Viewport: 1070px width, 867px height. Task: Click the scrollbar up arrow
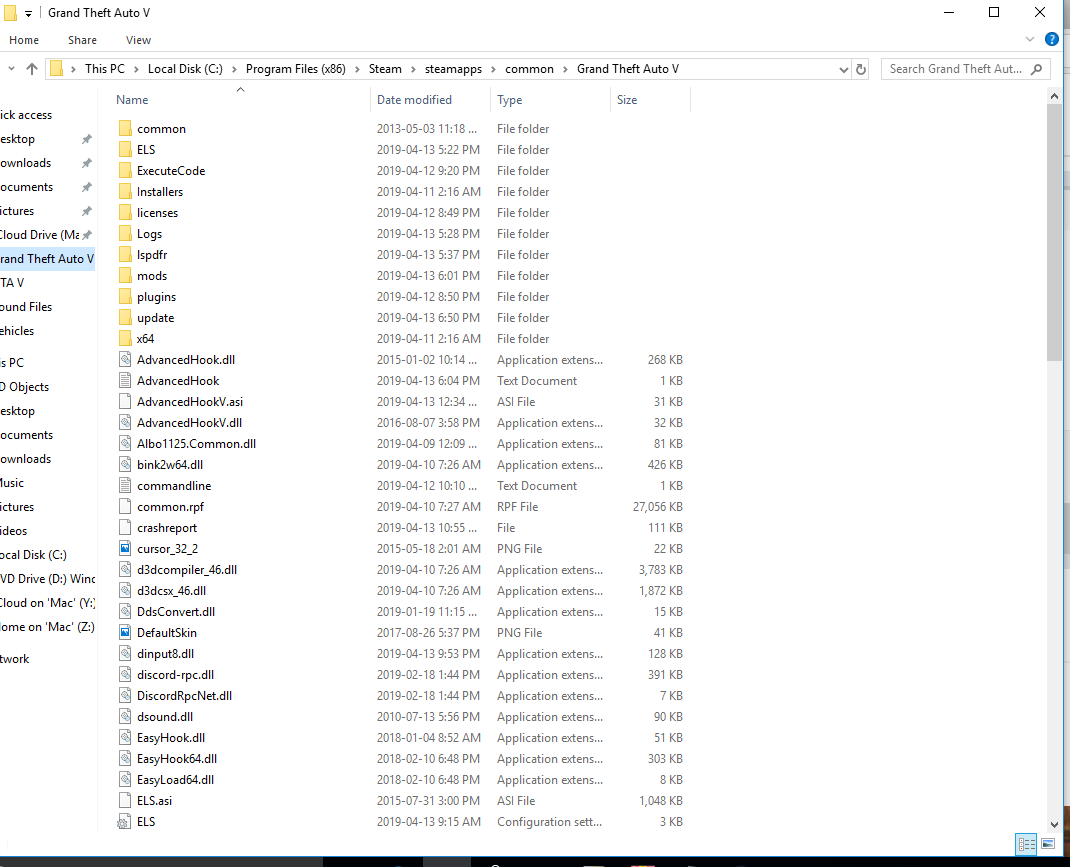1054,96
